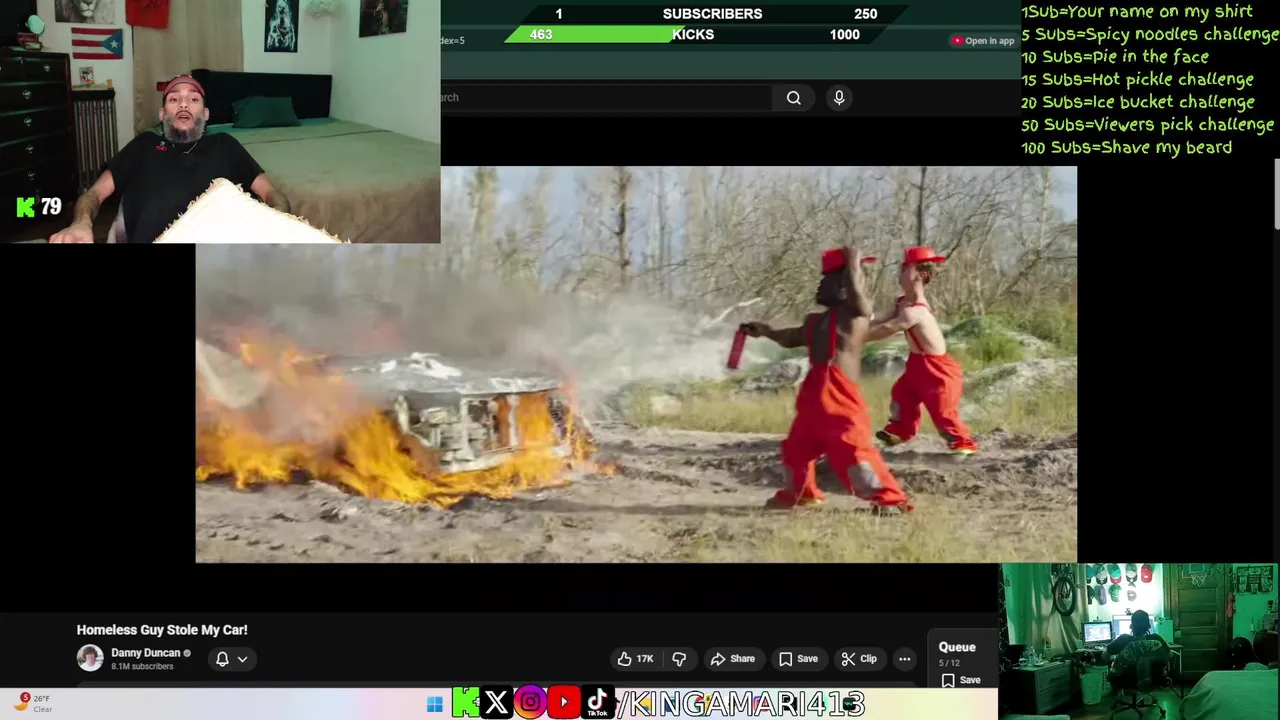Dislike the video with thumbs-down icon
This screenshot has width=1280, height=720.
[679, 659]
